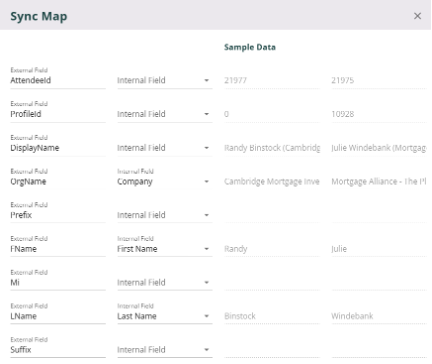Click the ProfileId sample value 0
Viewport: 432px width, 364px height.
coord(226,114)
